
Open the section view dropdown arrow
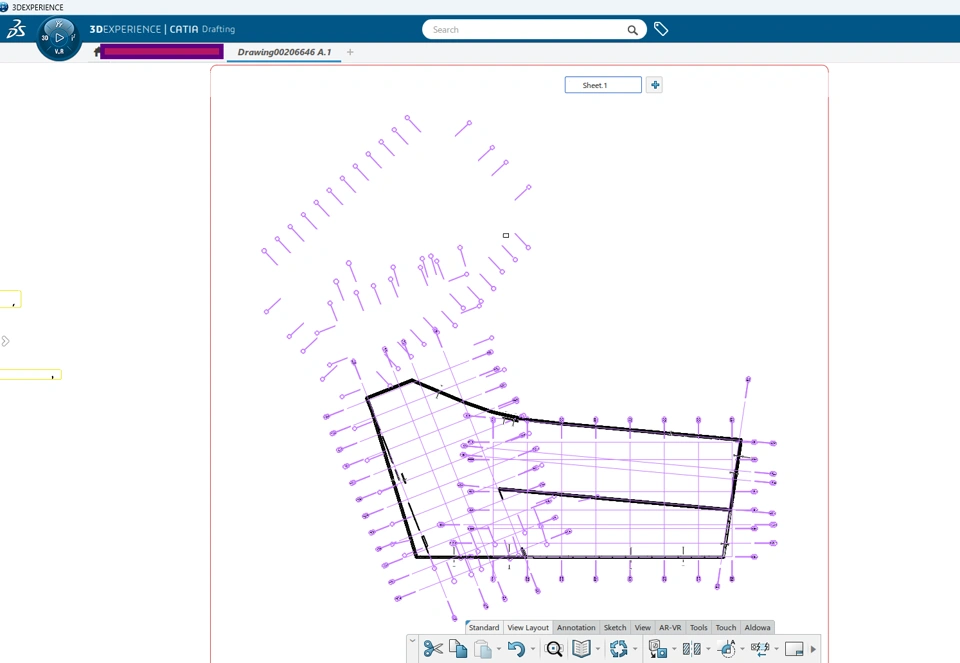[708, 649]
